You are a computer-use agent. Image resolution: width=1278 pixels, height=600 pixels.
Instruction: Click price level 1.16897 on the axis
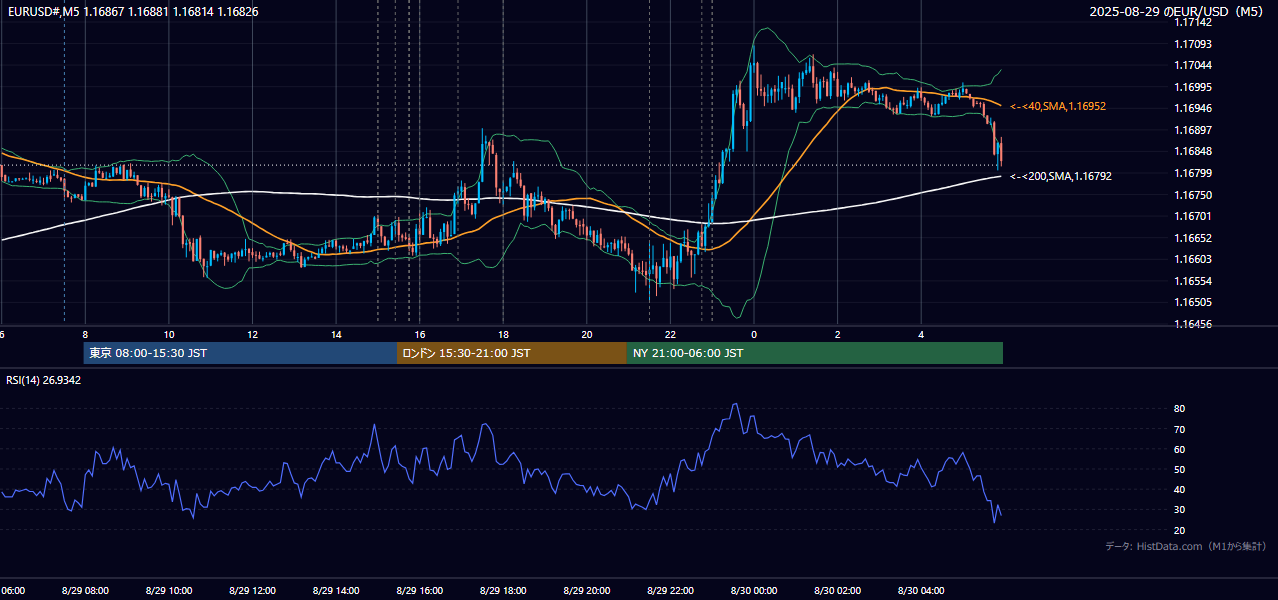click(1192, 130)
